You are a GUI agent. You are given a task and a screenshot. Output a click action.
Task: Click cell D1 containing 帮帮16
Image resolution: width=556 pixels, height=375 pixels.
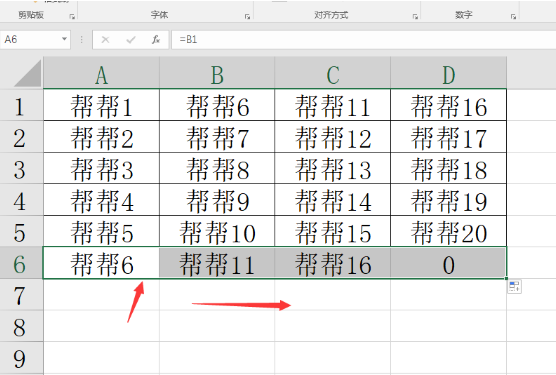click(449, 105)
